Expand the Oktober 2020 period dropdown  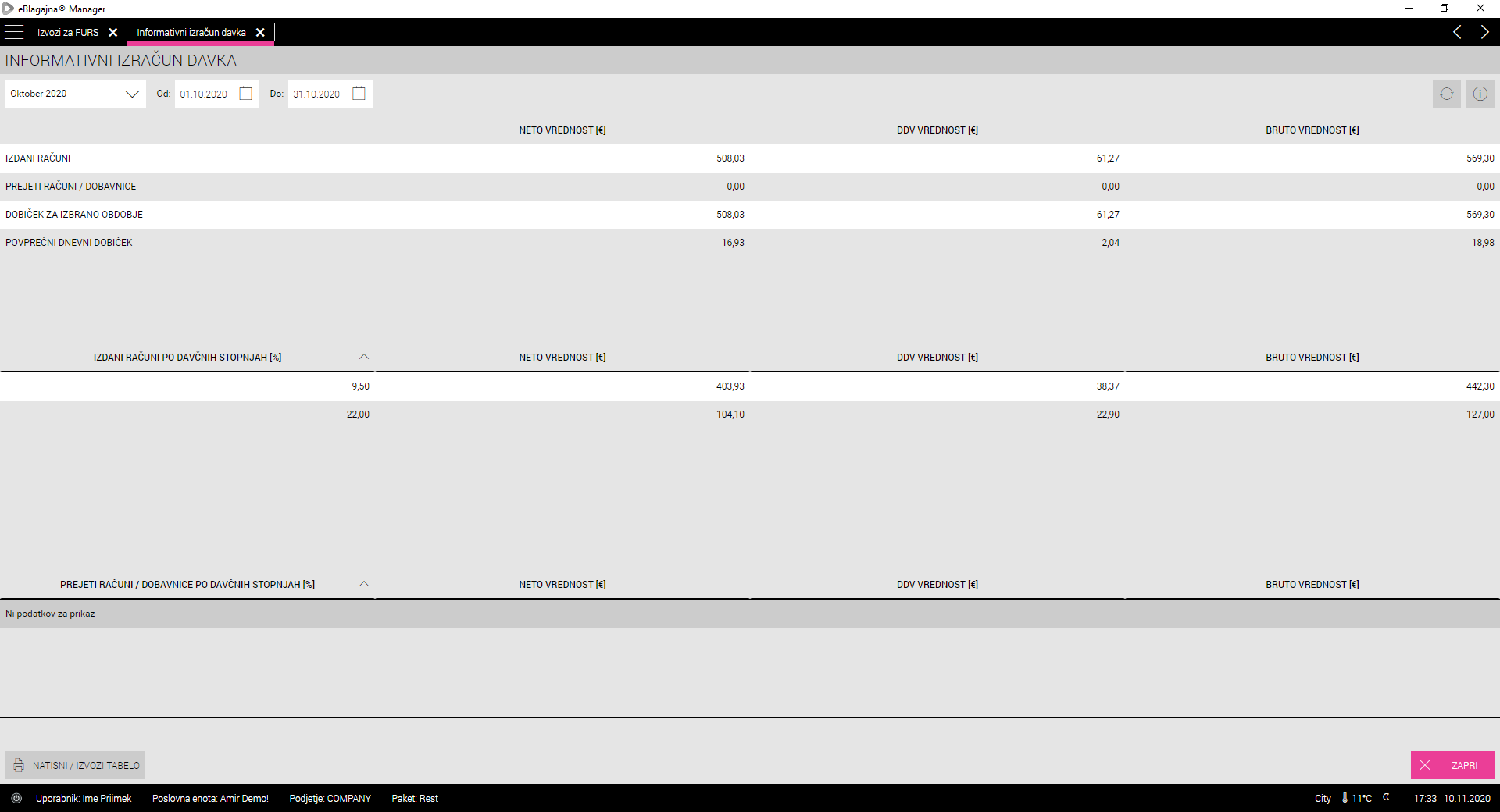[132, 94]
